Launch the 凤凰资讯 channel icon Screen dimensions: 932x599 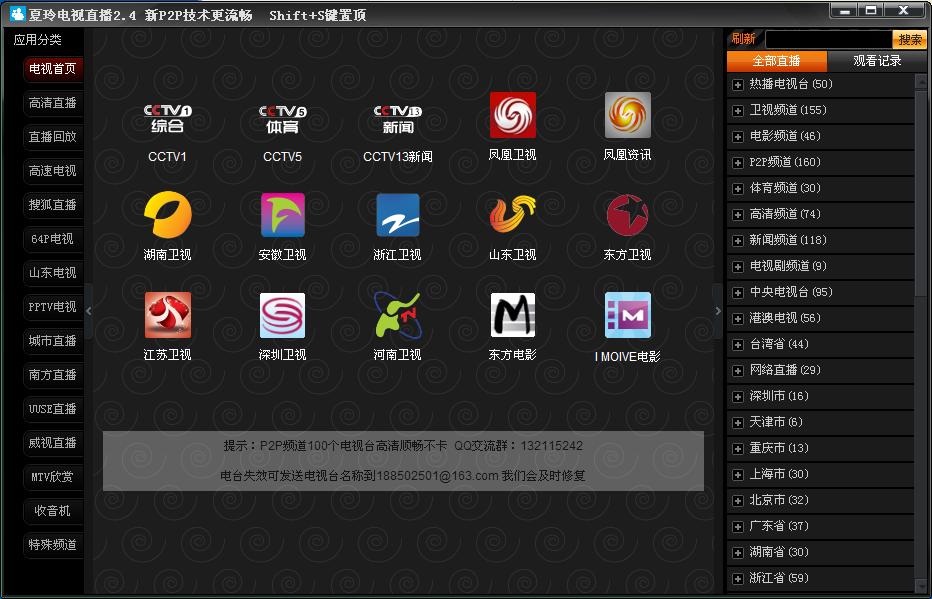click(x=628, y=115)
